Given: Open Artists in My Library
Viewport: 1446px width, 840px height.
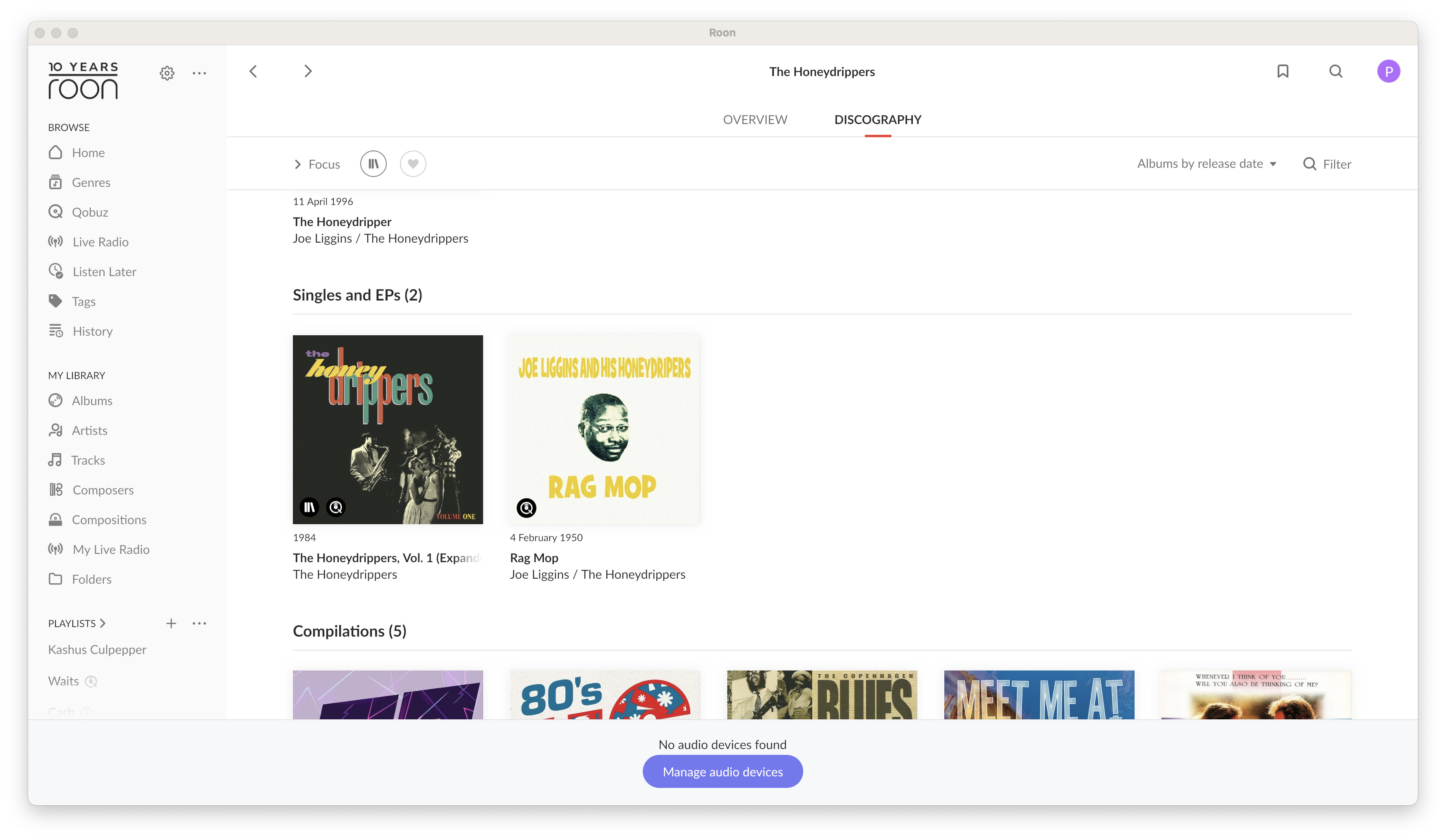Looking at the screenshot, I should [x=78, y=431].
